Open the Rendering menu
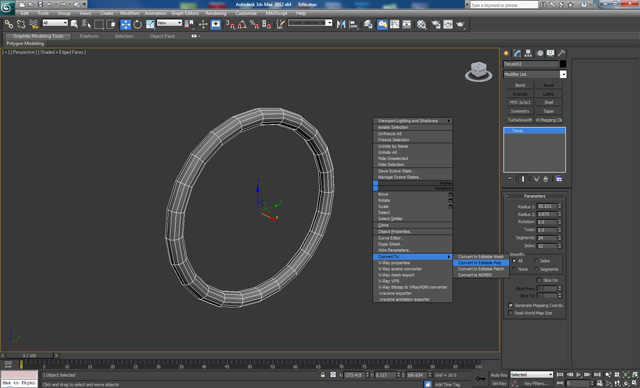 tap(216, 13)
